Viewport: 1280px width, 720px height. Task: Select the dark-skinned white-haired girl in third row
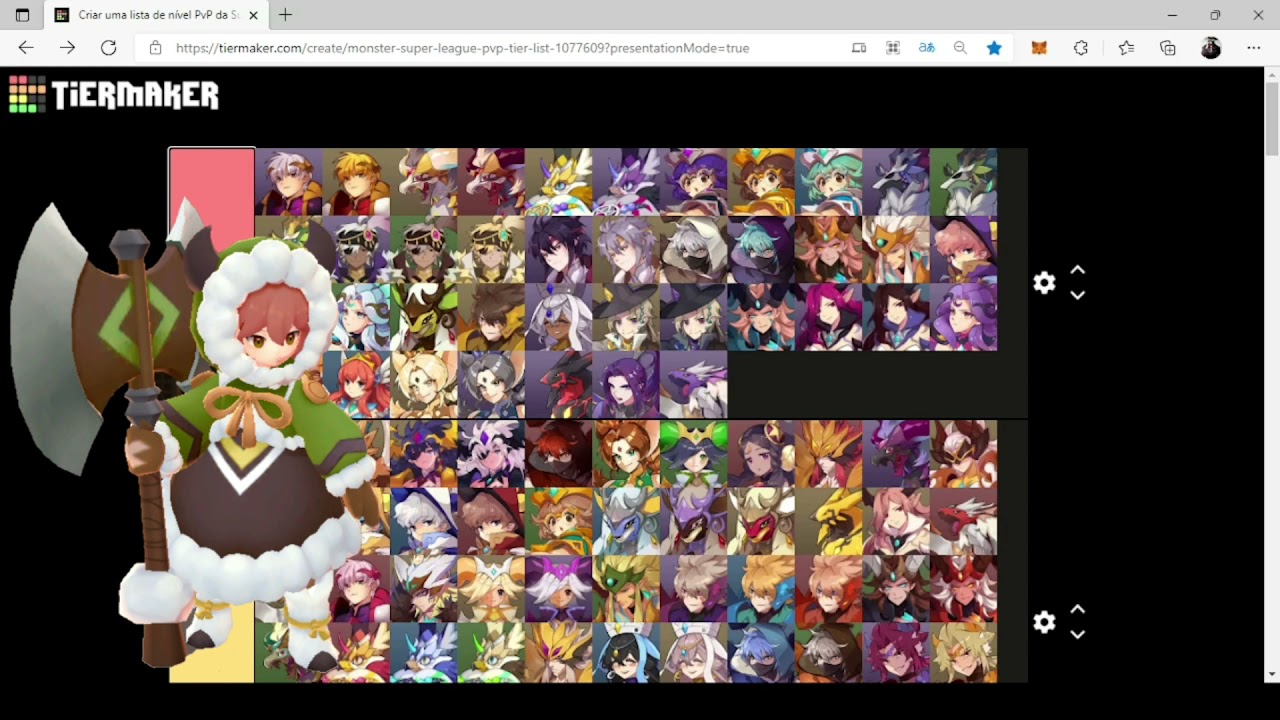559,317
